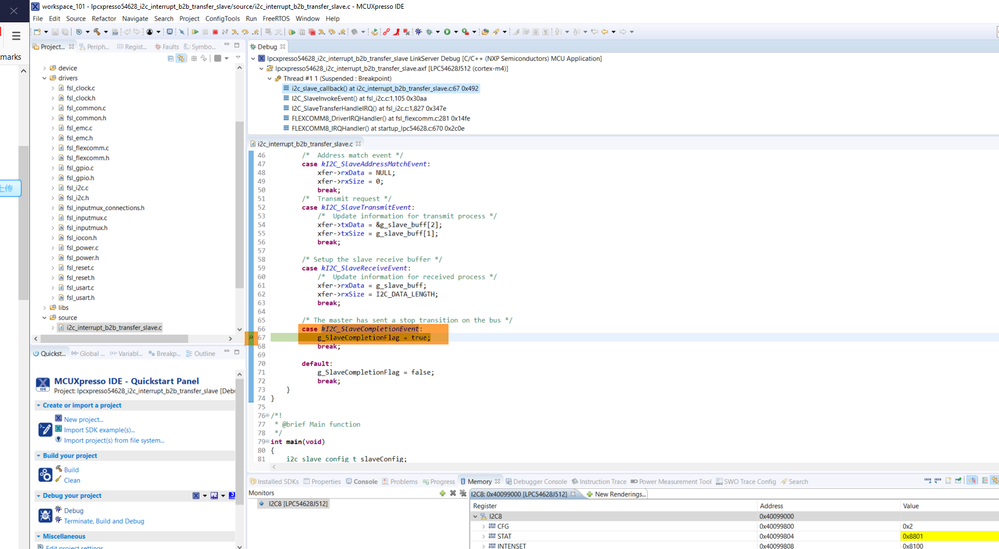Click the remove memory monitor X icon
Viewport: 999px width, 549px height.
click(453, 493)
